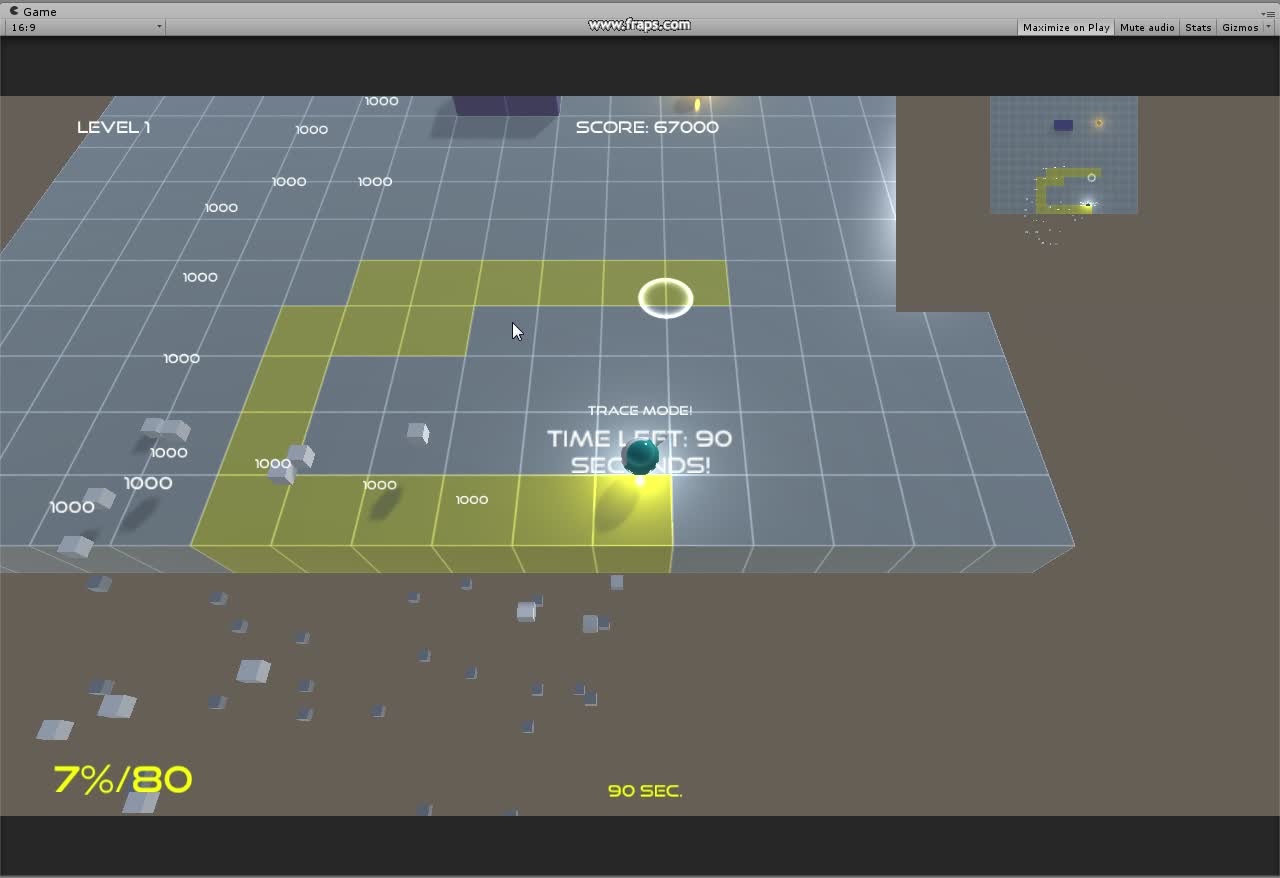Click the yellow "90 SEC." timer text

click(645, 791)
